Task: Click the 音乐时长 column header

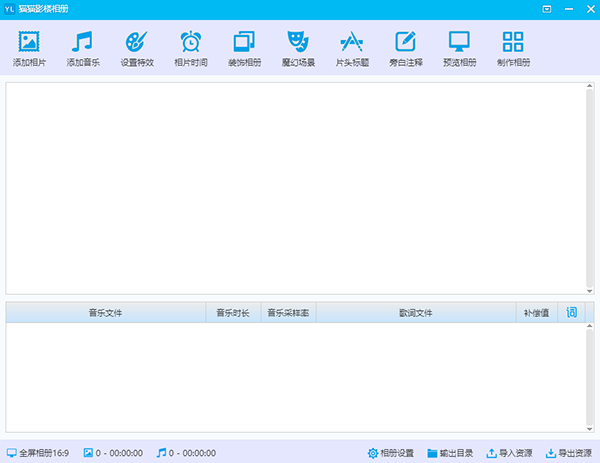Action: 233,313
